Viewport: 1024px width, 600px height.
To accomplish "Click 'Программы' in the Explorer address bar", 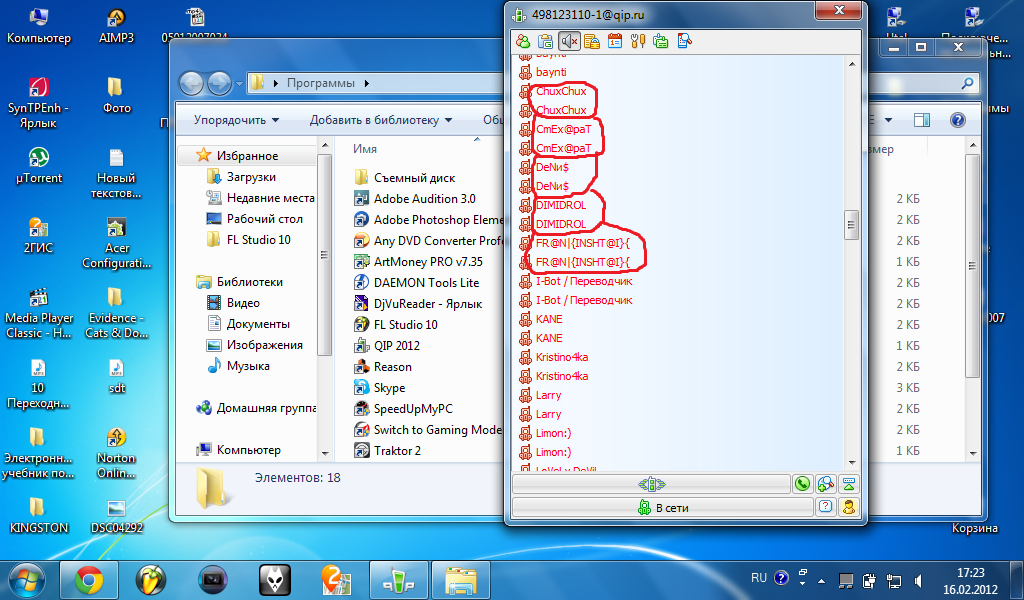I will point(321,84).
